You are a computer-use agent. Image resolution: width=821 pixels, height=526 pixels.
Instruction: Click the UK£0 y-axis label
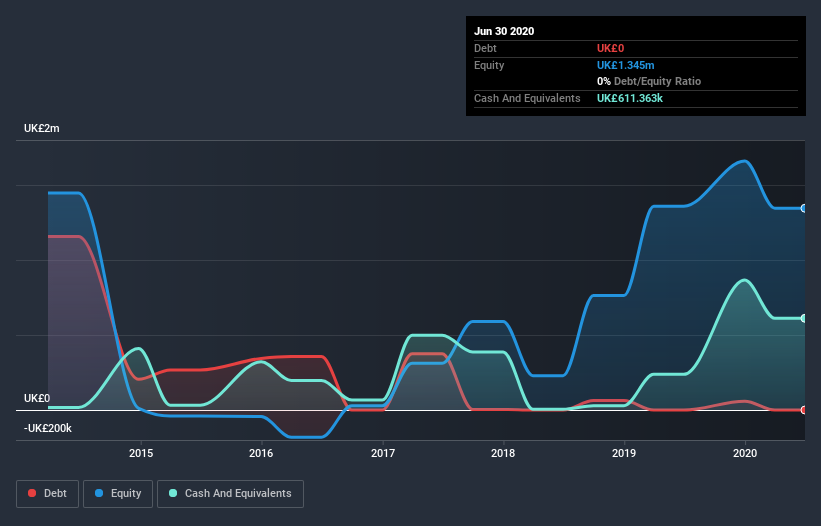pos(37,398)
